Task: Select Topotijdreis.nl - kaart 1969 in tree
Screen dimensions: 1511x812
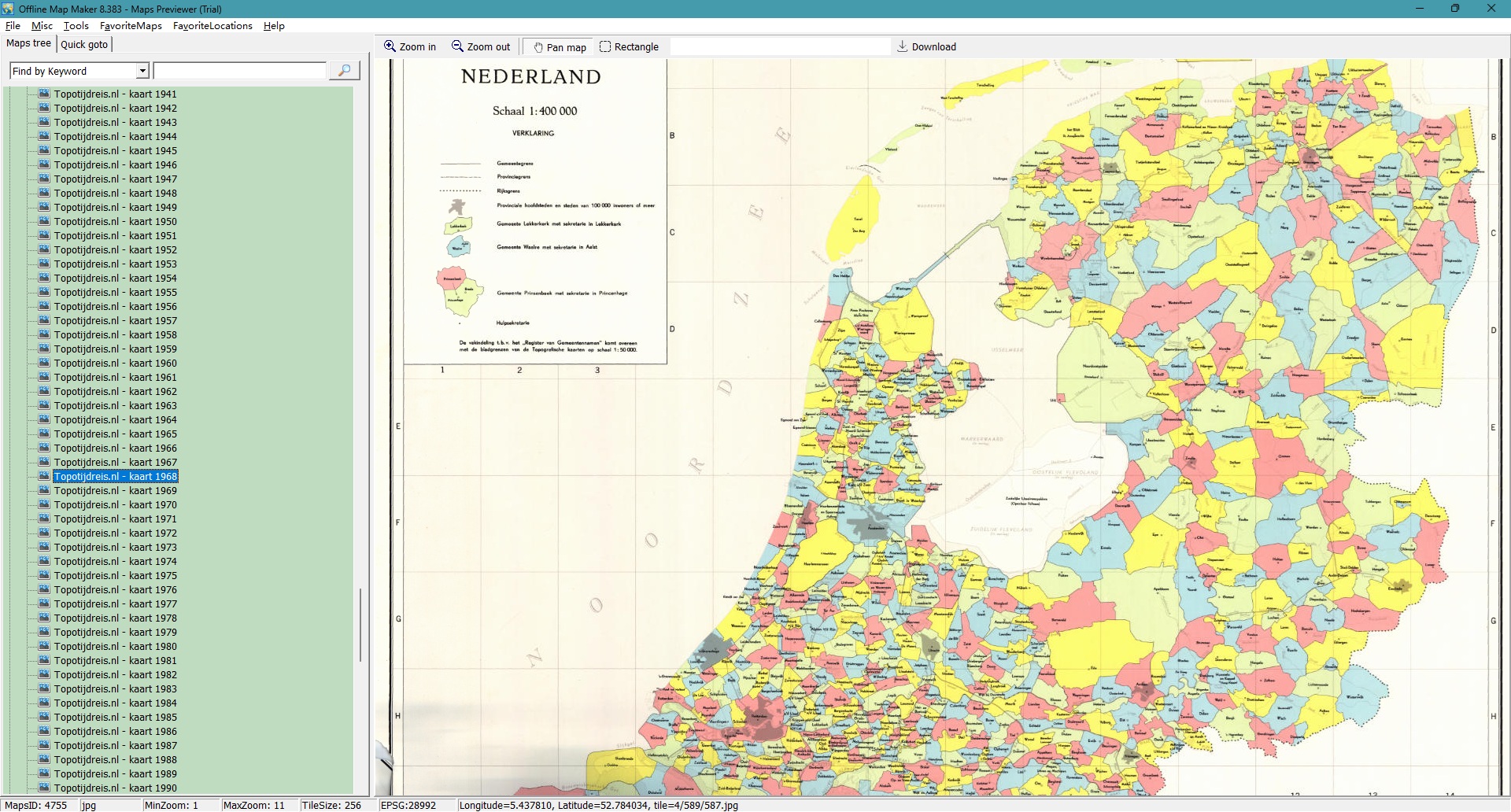Action: 115,490
